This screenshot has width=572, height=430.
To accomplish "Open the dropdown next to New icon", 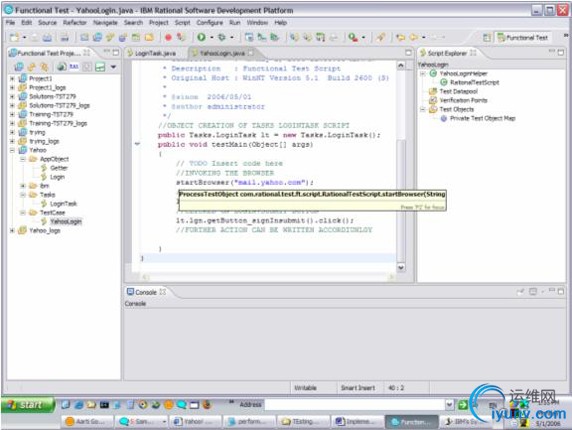I will click(24, 37).
